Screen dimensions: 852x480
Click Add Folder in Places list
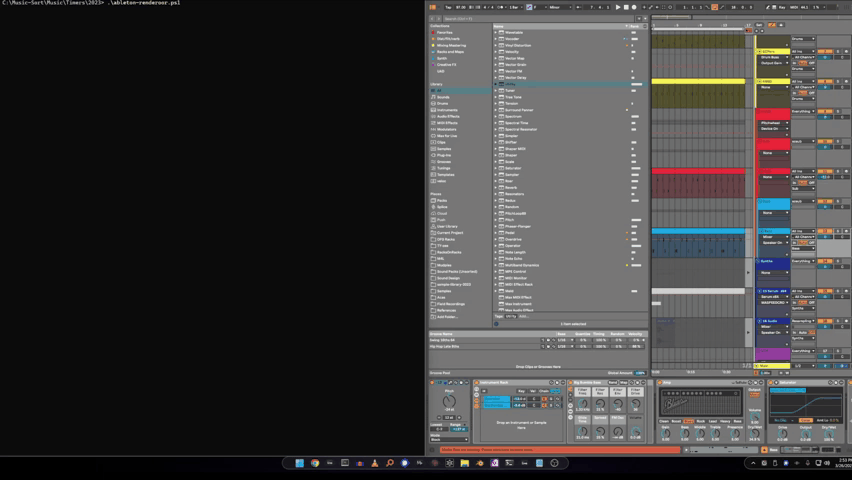(446, 317)
